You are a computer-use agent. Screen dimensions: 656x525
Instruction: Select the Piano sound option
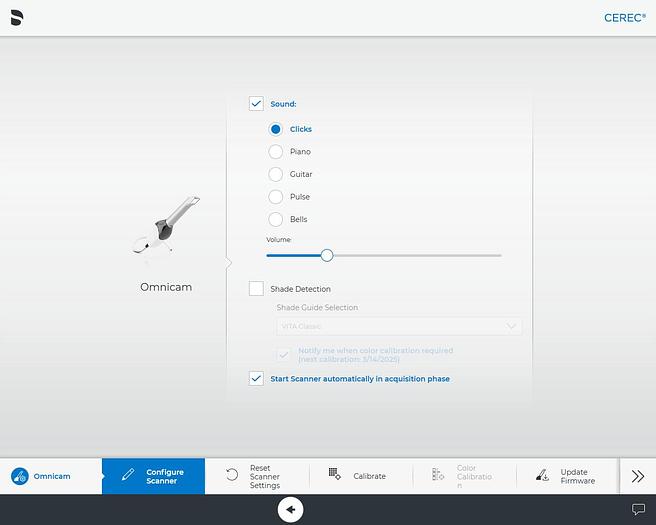[x=276, y=152]
